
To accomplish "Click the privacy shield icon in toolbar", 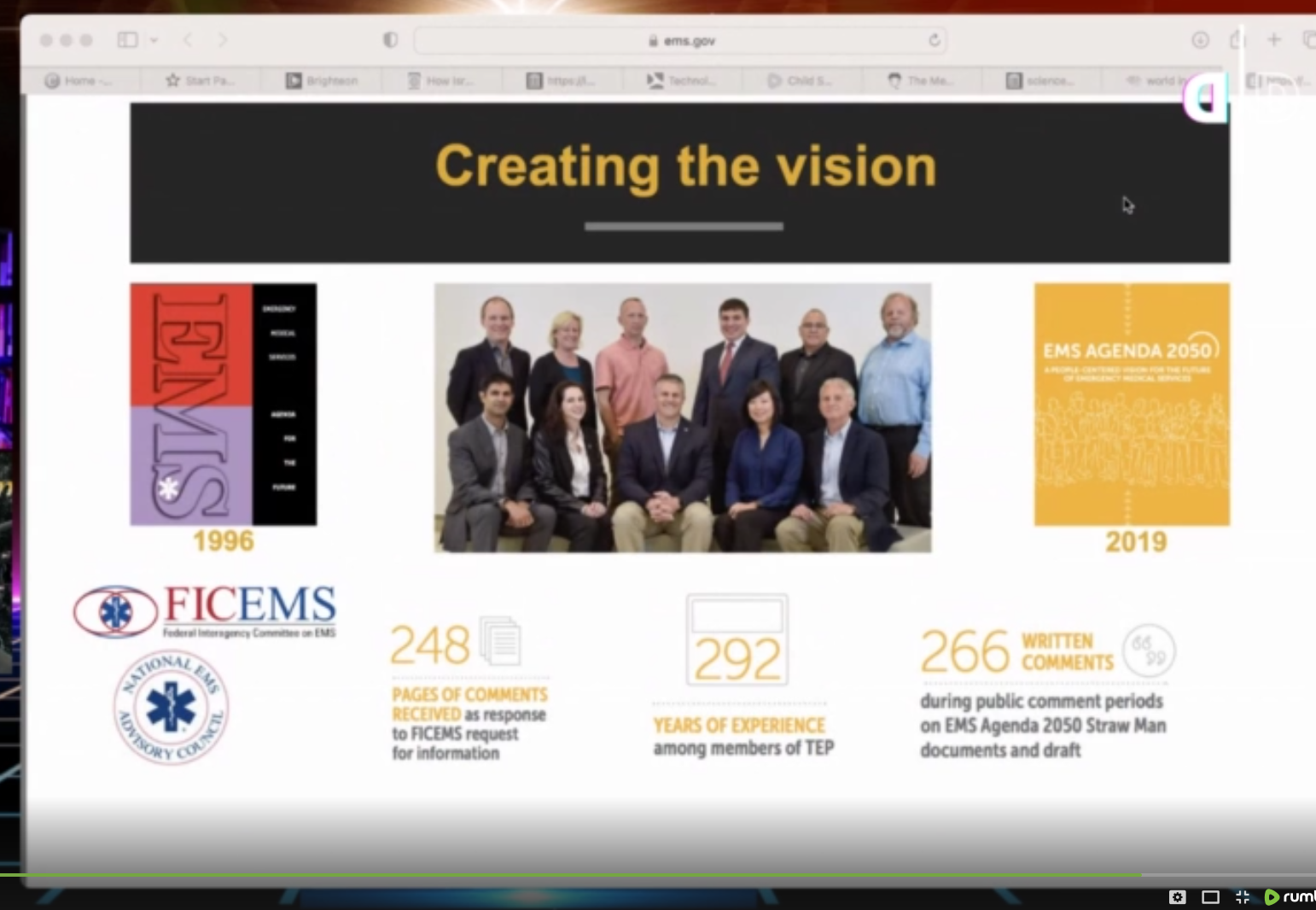I will coord(390,40).
